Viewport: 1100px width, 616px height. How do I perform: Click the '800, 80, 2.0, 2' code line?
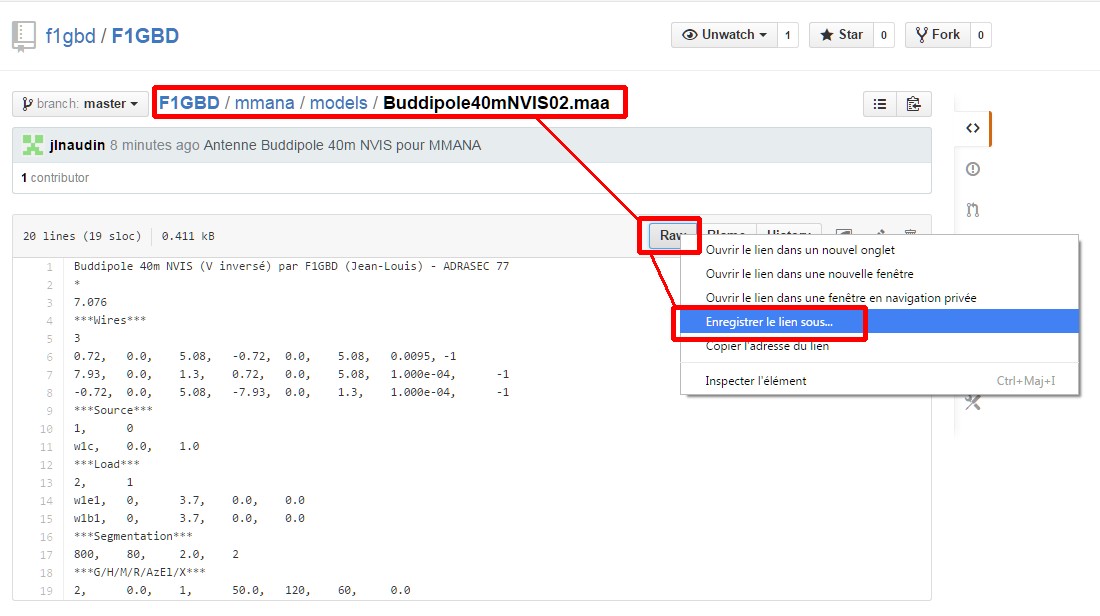coord(156,554)
